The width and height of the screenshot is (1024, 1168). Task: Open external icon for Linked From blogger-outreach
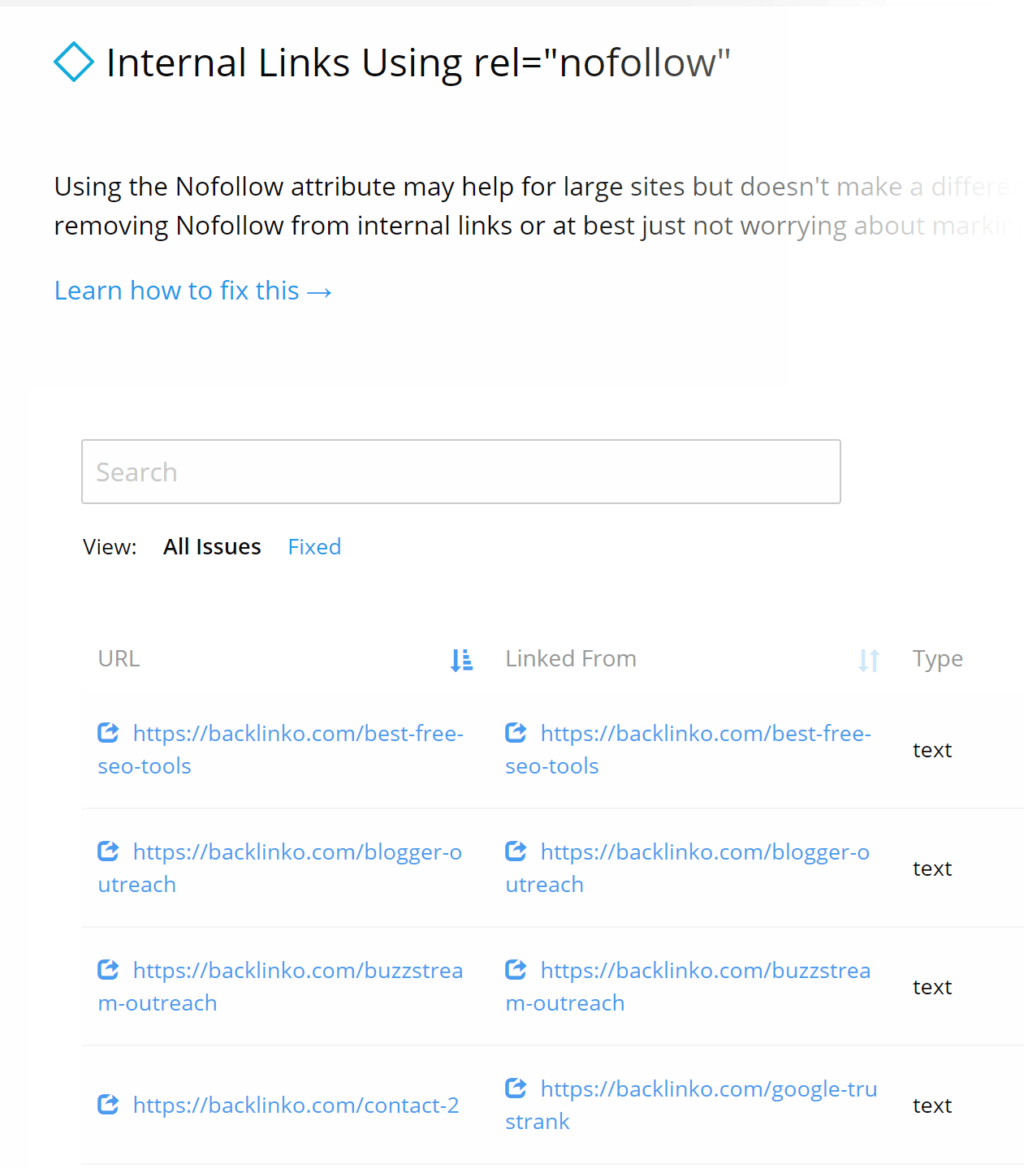(x=516, y=852)
